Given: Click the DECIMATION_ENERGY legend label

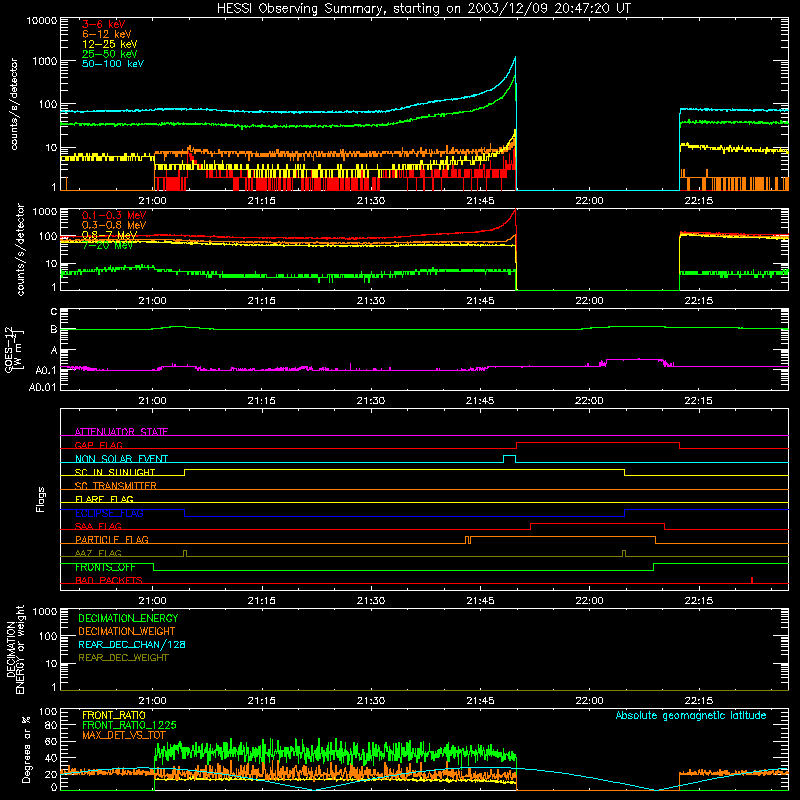Looking at the screenshot, I should coord(128,618).
